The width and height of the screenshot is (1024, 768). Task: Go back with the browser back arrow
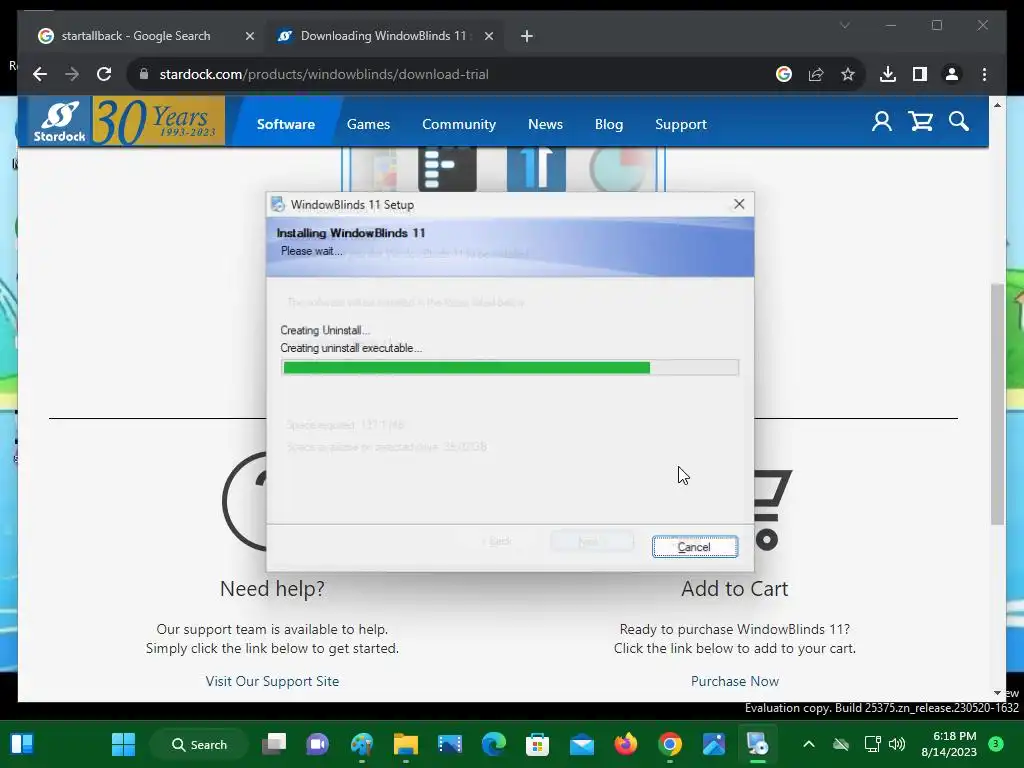tap(40, 74)
